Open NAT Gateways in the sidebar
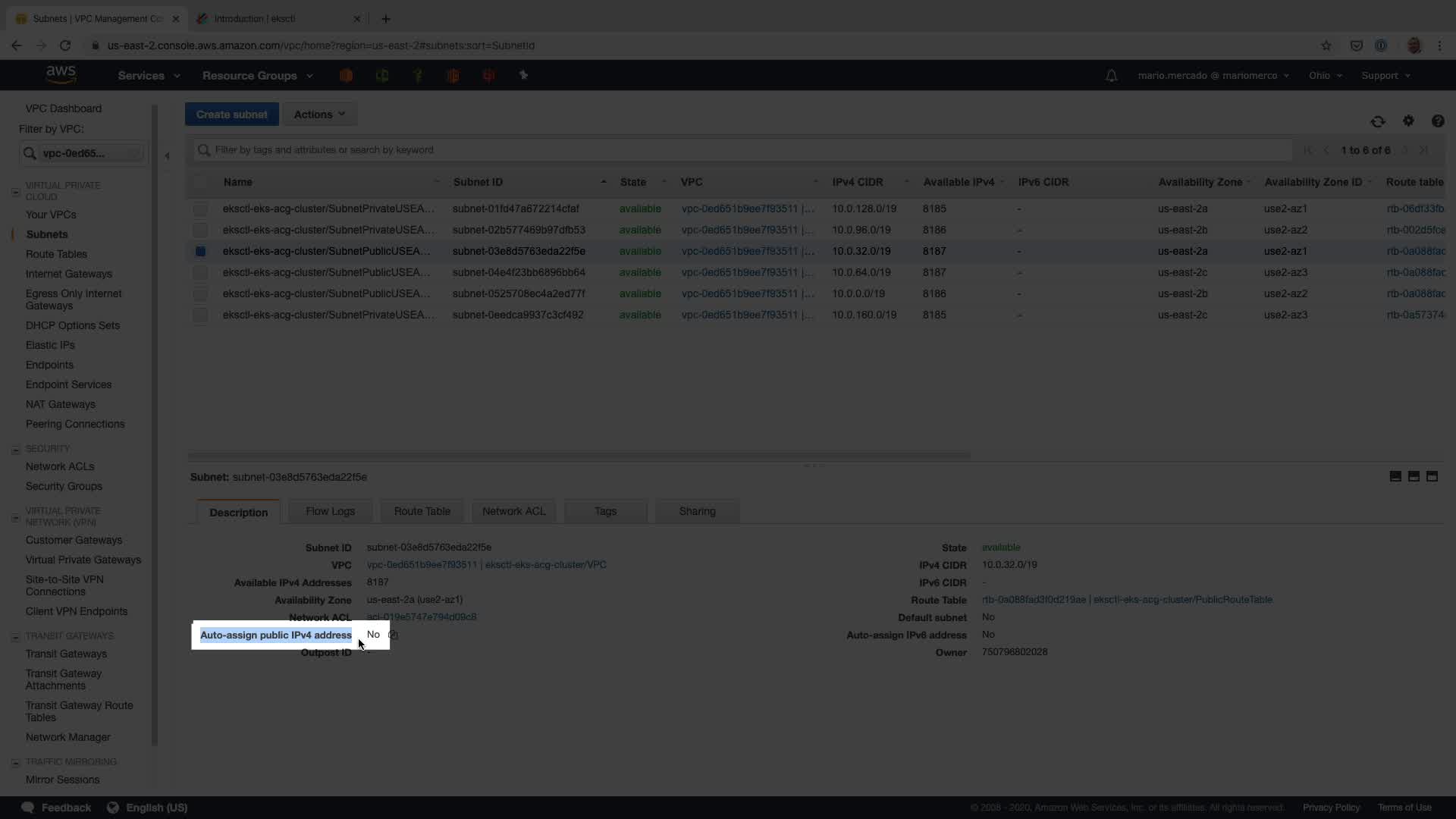Screen dimensions: 1456x819 click(x=61, y=404)
